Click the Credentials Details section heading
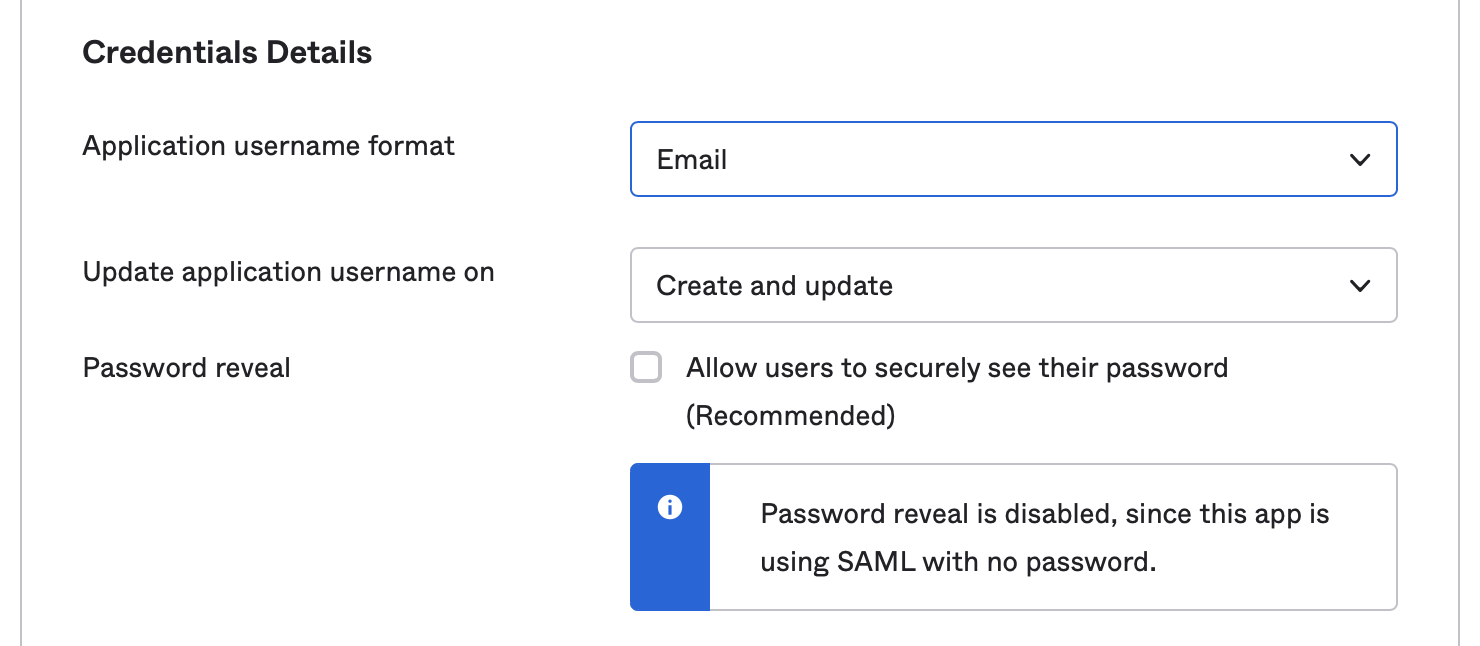The width and height of the screenshot is (1480, 646). 227,52
